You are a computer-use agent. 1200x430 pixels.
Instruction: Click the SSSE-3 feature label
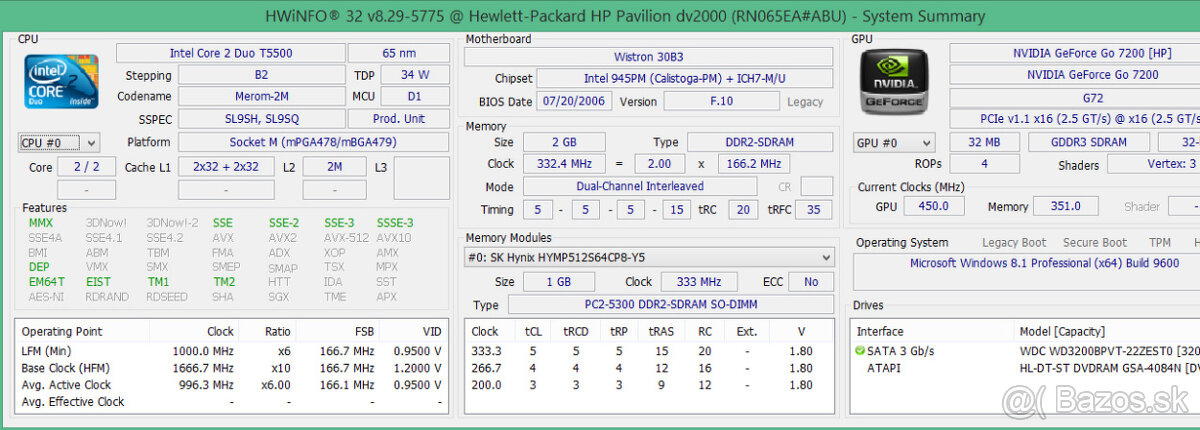[395, 223]
